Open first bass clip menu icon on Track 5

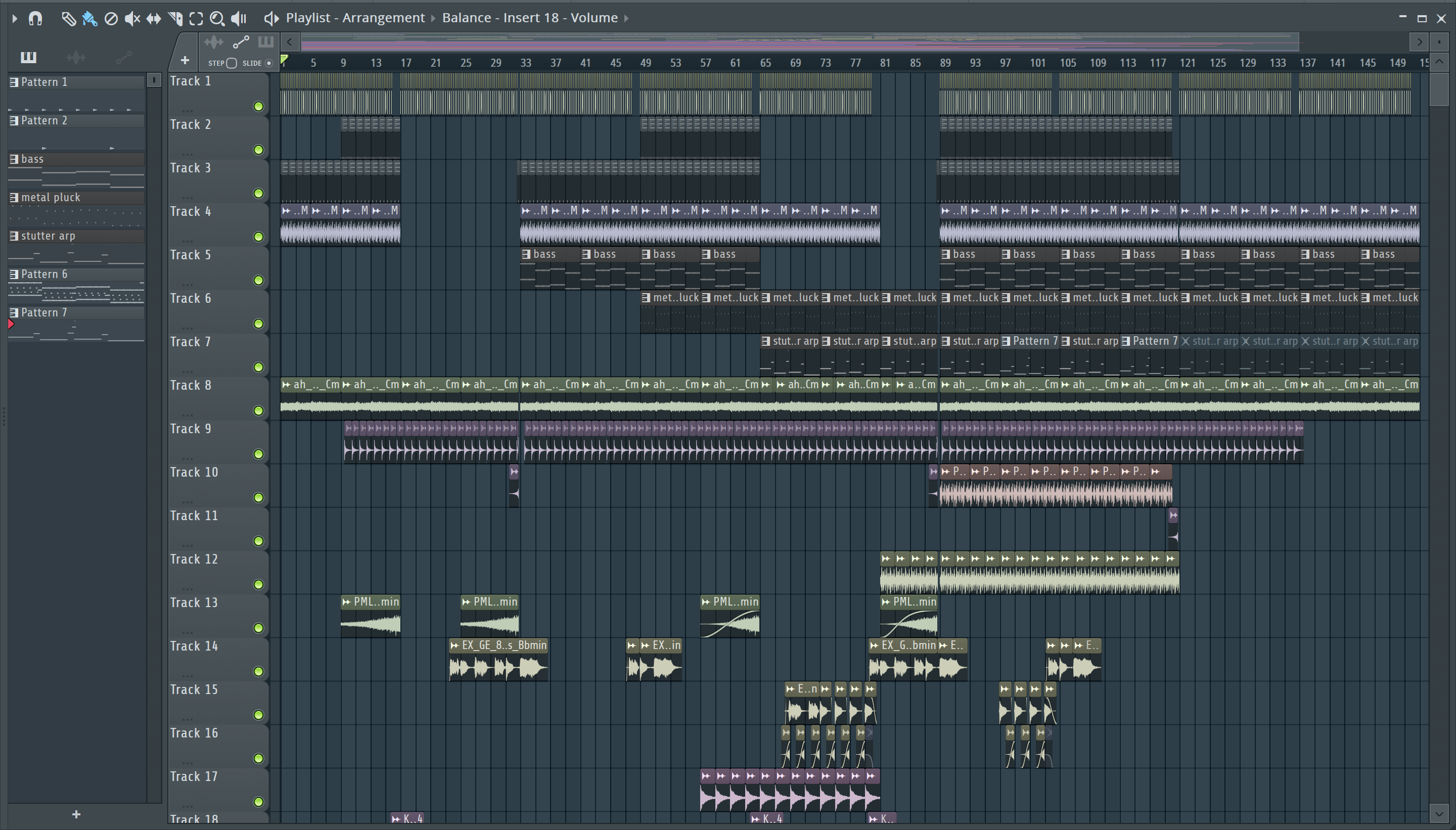click(526, 254)
